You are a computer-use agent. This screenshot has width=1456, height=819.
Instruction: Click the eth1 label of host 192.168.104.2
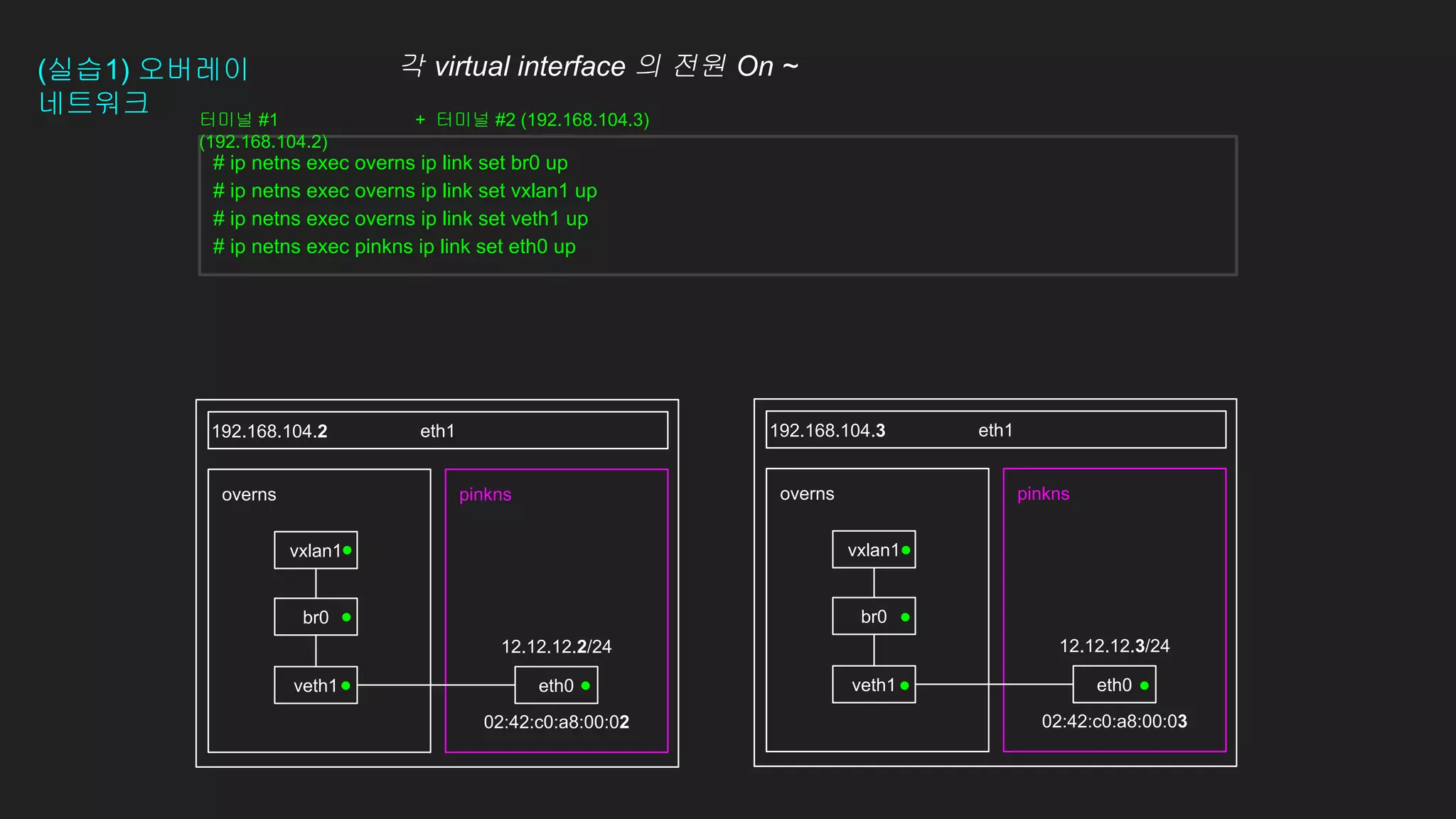point(437,431)
